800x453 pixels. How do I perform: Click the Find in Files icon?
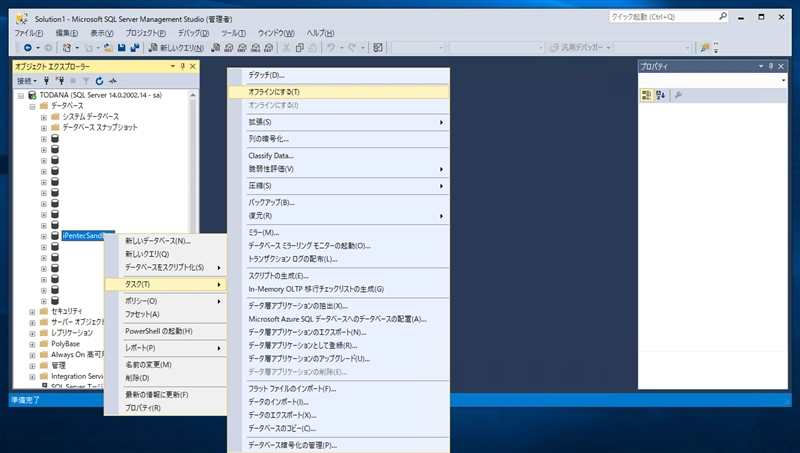(705, 47)
